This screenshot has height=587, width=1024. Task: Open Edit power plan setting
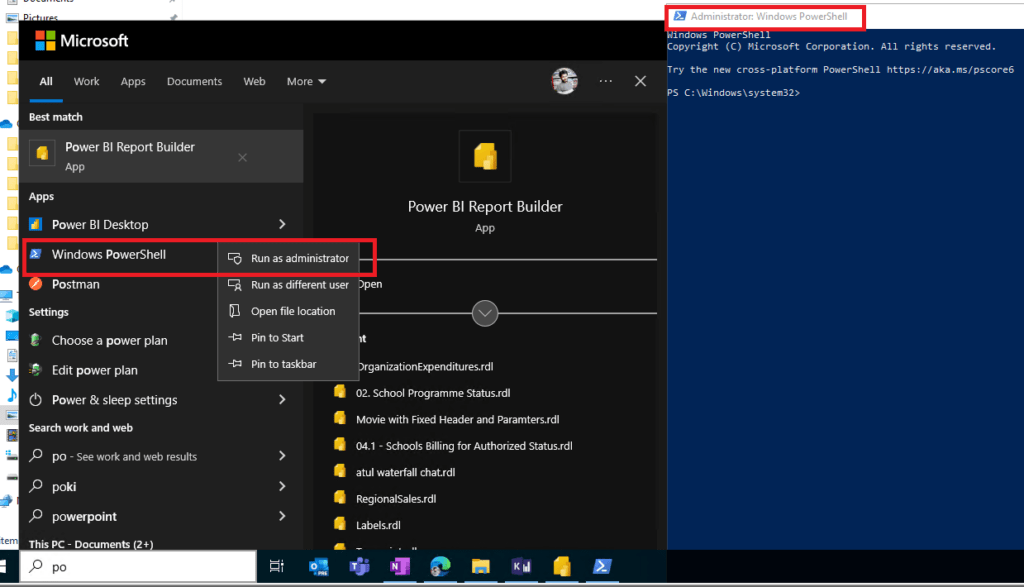click(x=95, y=370)
